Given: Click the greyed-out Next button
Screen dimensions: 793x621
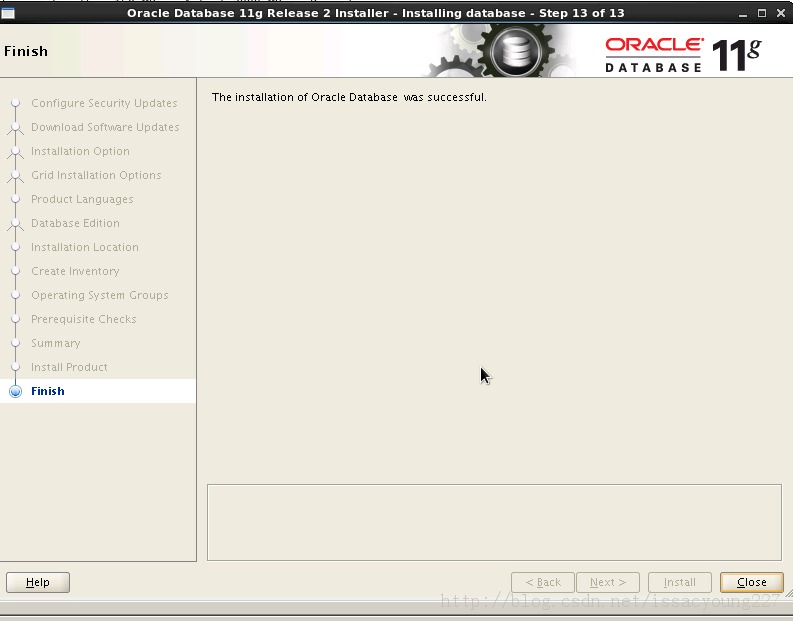Looking at the screenshot, I should [x=608, y=582].
